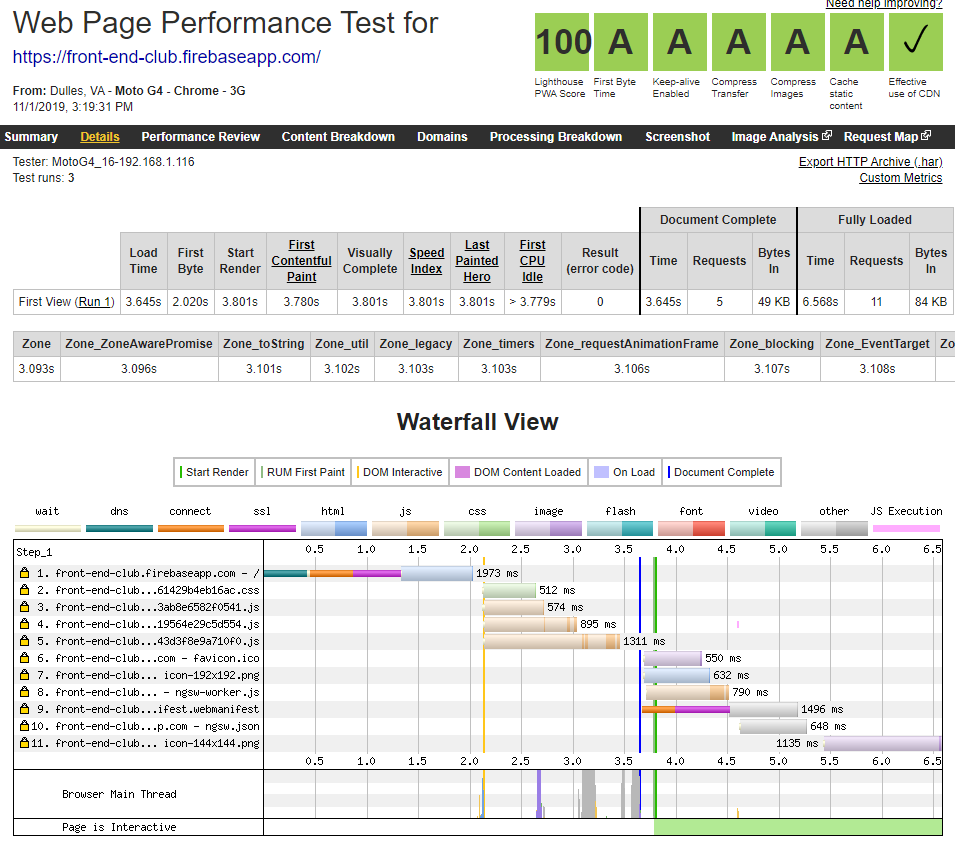The width and height of the screenshot is (955, 846).
Task: Open the Domains tab
Action: [x=442, y=137]
